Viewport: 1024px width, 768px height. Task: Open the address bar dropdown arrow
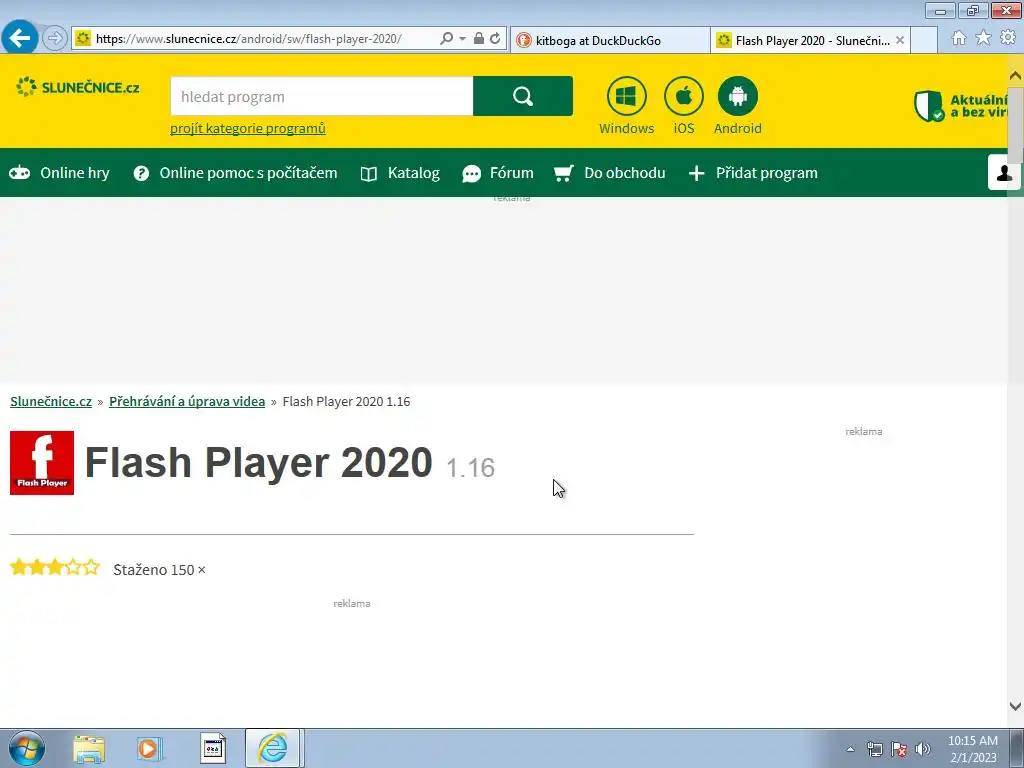[462, 39]
